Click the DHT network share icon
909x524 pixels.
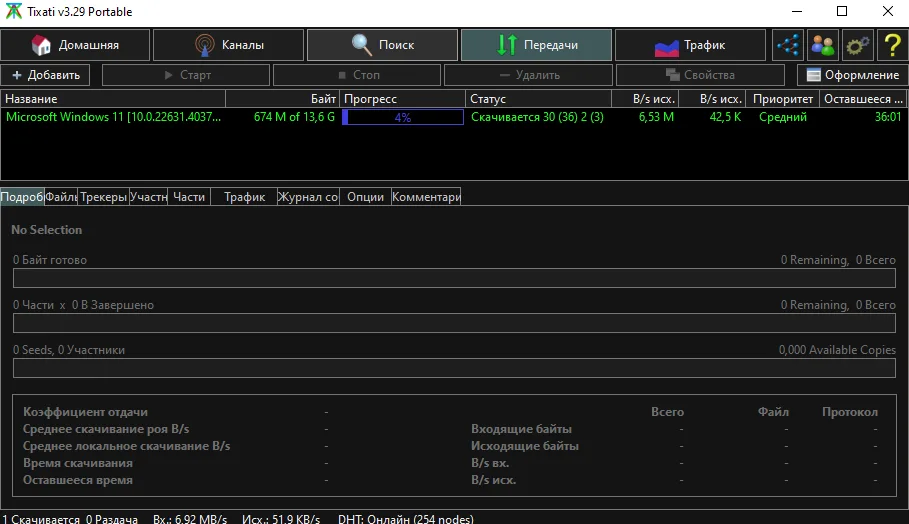(788, 45)
